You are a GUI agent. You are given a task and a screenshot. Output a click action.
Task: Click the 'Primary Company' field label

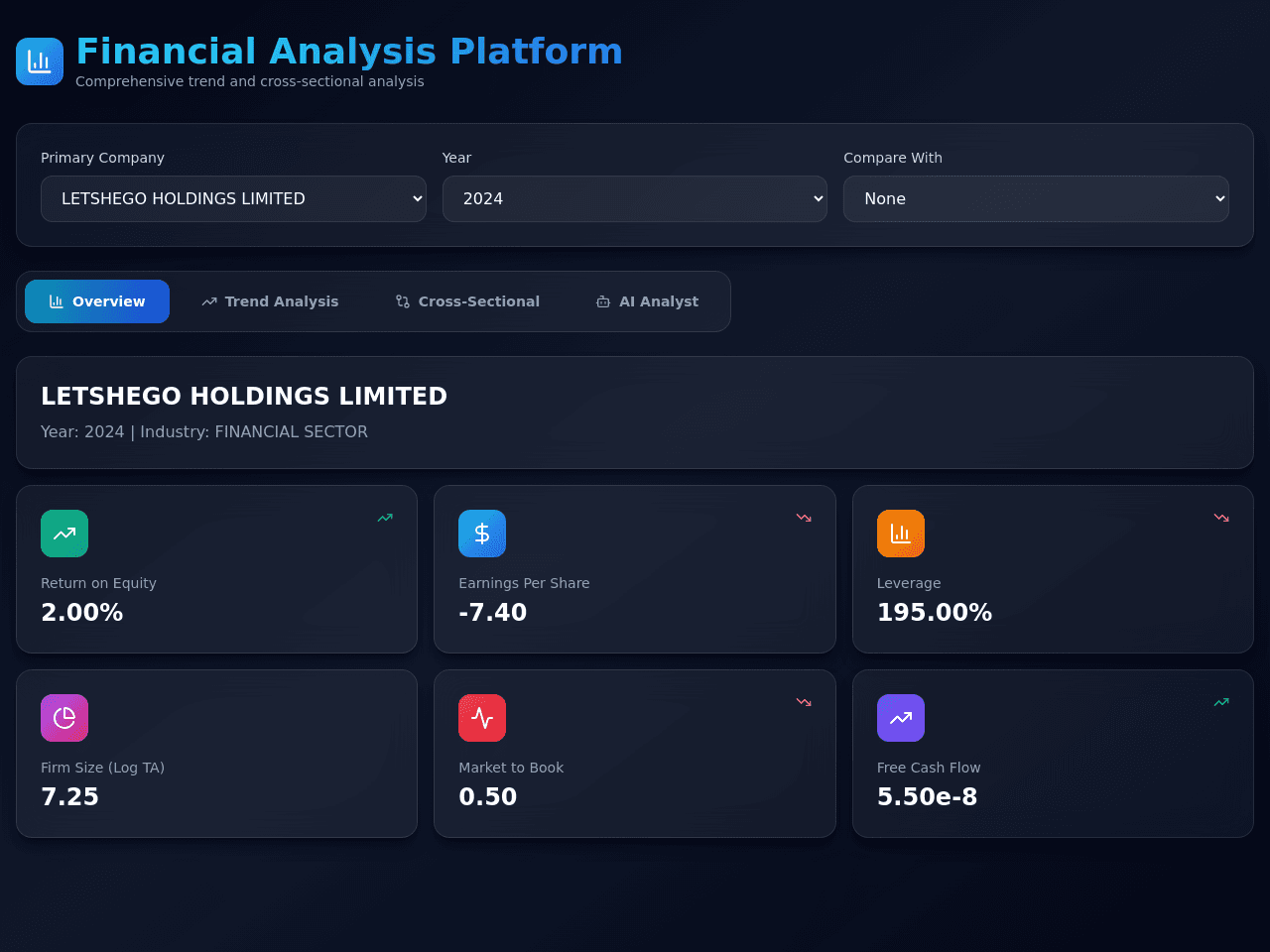coord(102,158)
